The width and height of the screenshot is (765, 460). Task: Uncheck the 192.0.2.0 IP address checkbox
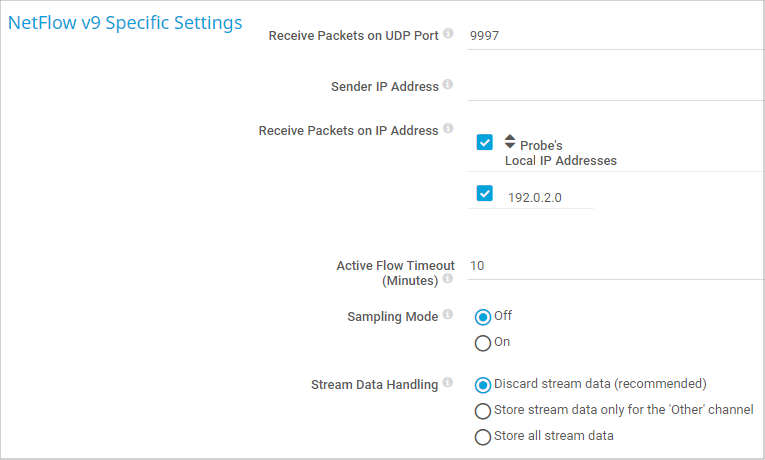click(x=485, y=193)
